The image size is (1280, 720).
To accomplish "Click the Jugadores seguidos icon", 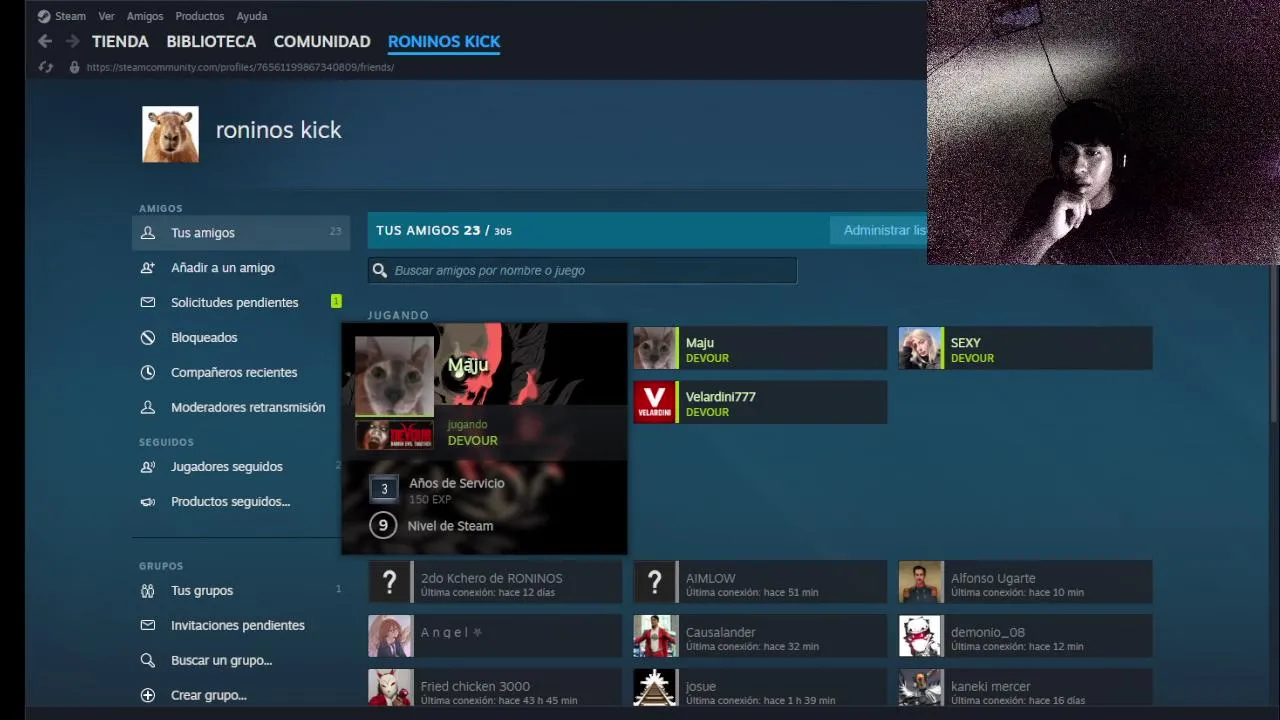I will (148, 466).
